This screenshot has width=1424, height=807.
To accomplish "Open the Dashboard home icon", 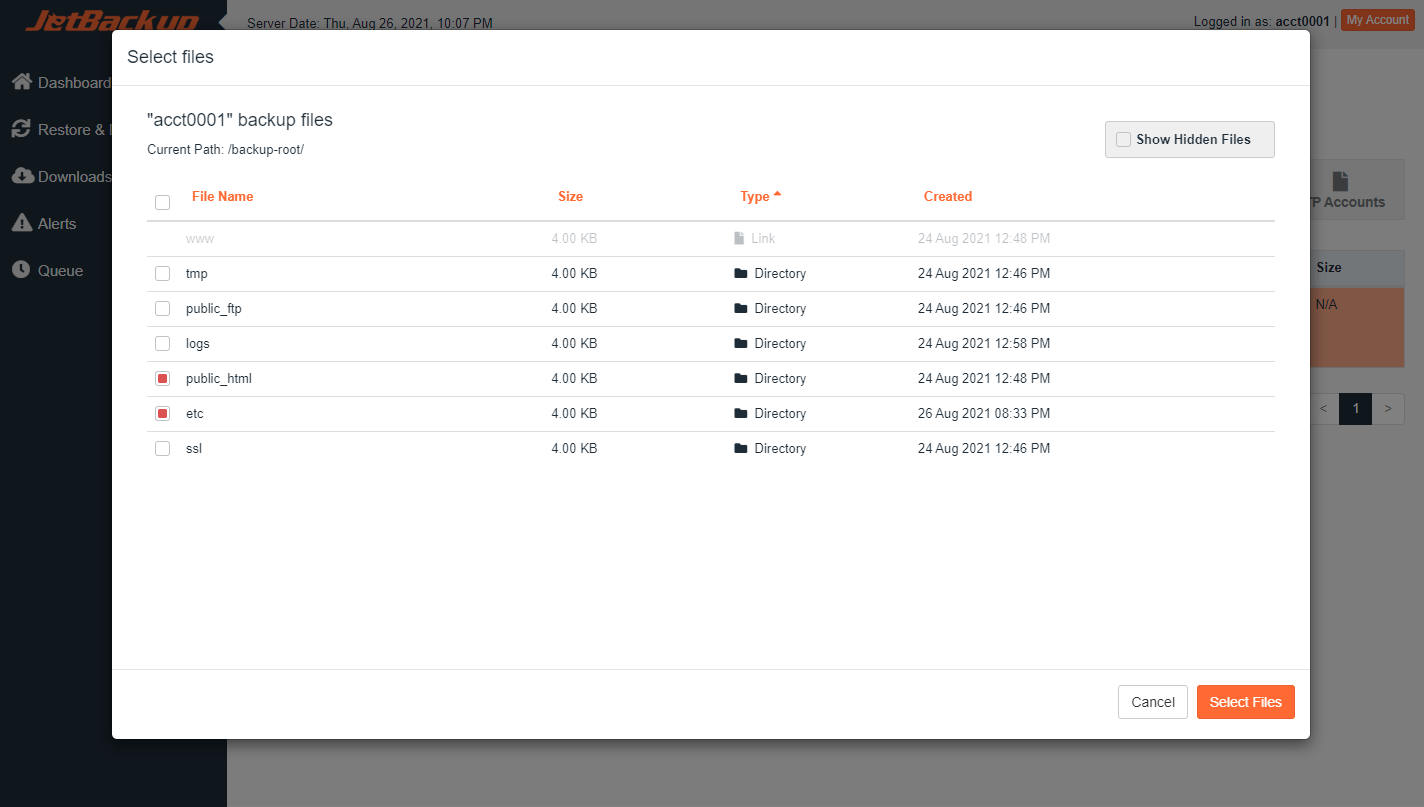I will tap(22, 82).
